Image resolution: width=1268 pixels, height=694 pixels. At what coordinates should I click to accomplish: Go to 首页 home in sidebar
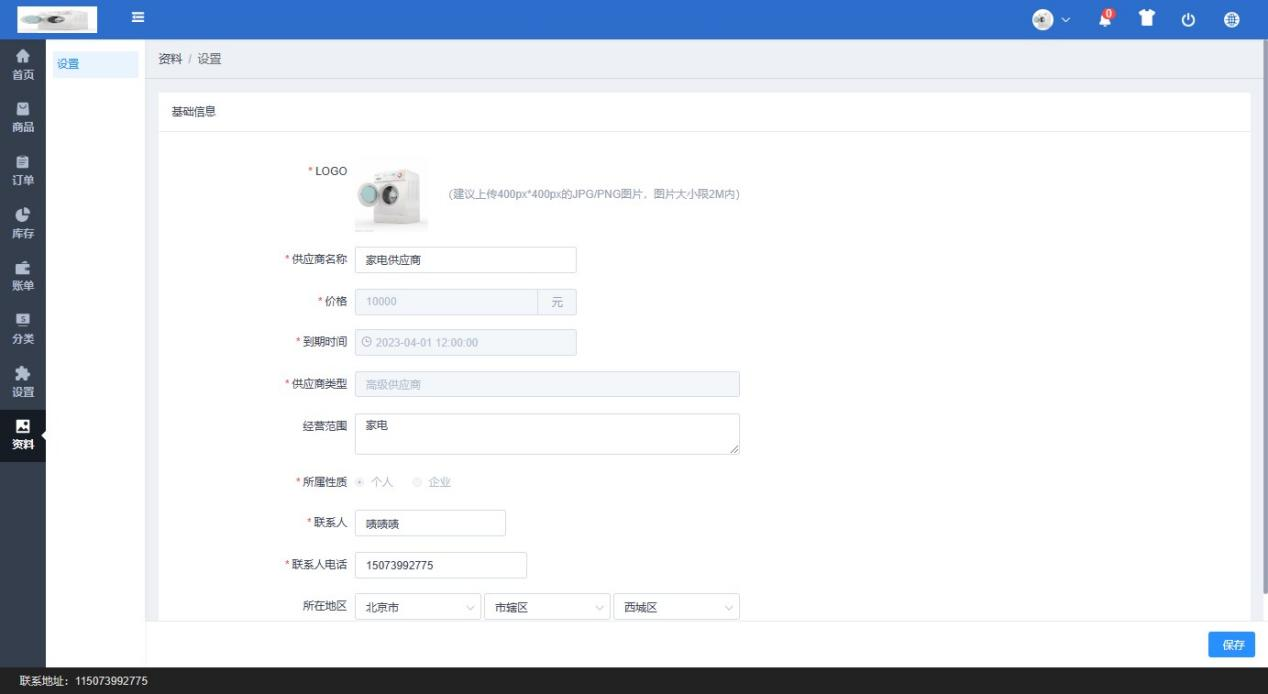tap(23, 65)
